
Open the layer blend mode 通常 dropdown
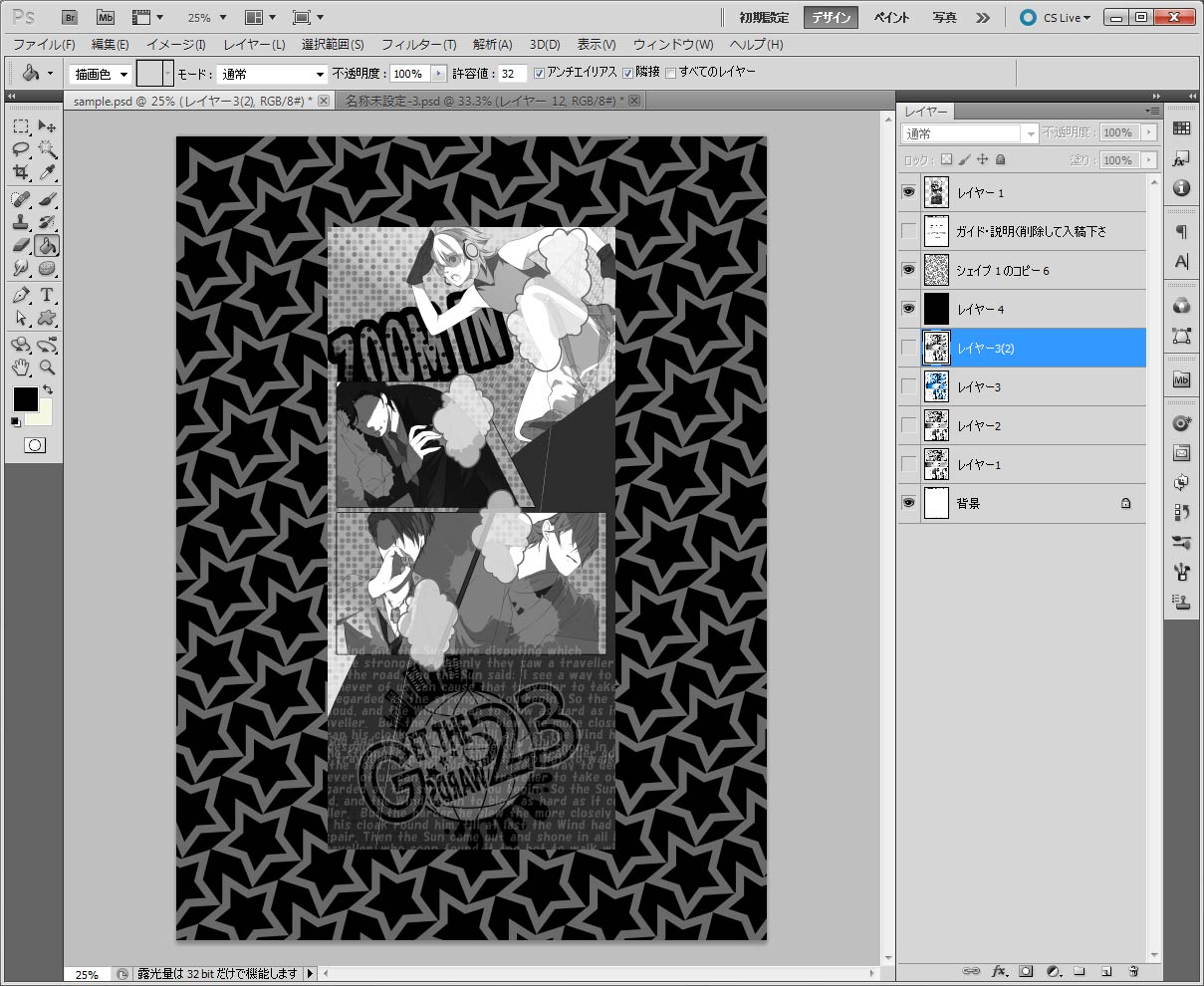(x=970, y=132)
